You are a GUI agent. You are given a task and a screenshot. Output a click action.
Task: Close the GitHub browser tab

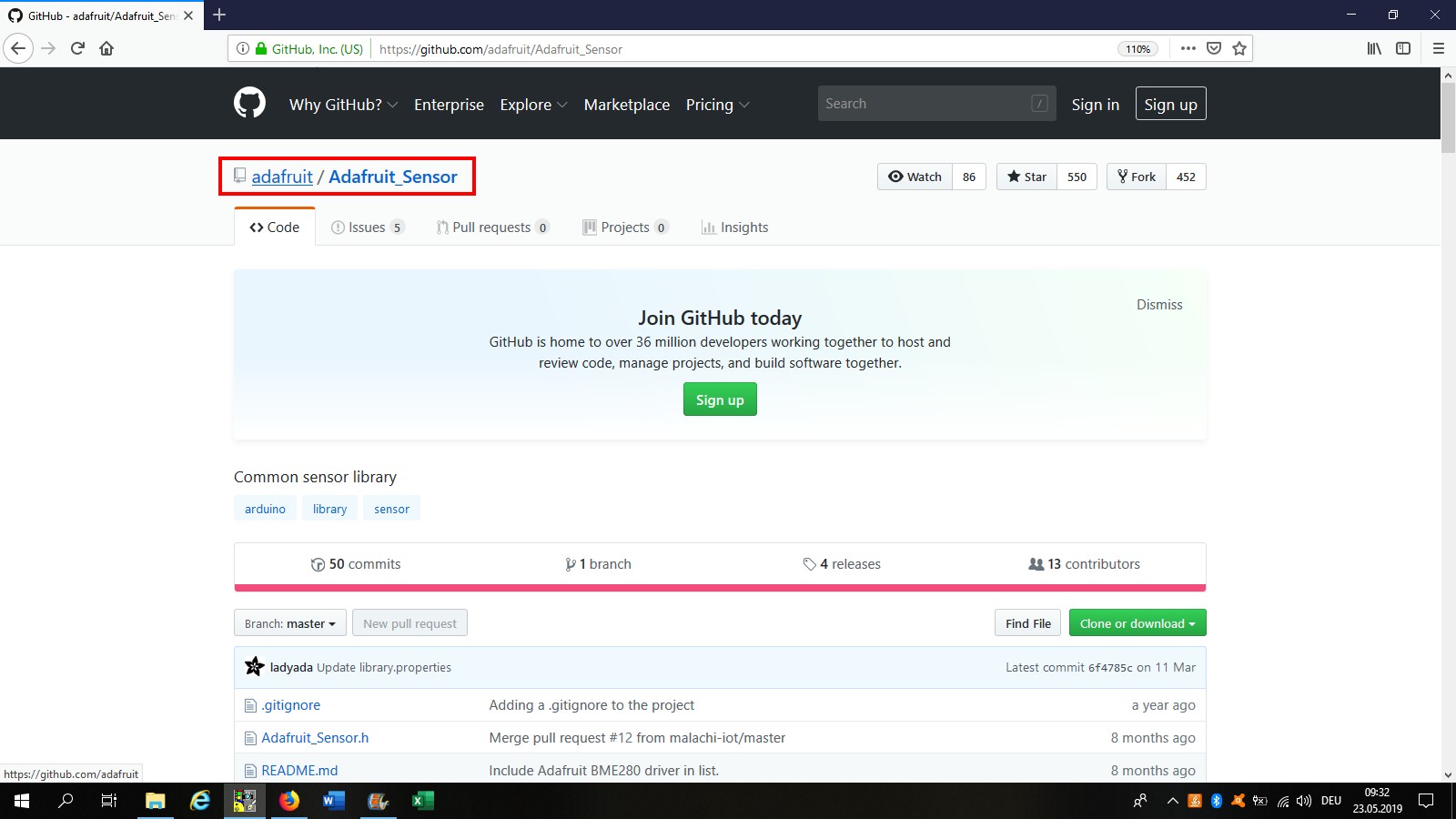click(x=188, y=15)
